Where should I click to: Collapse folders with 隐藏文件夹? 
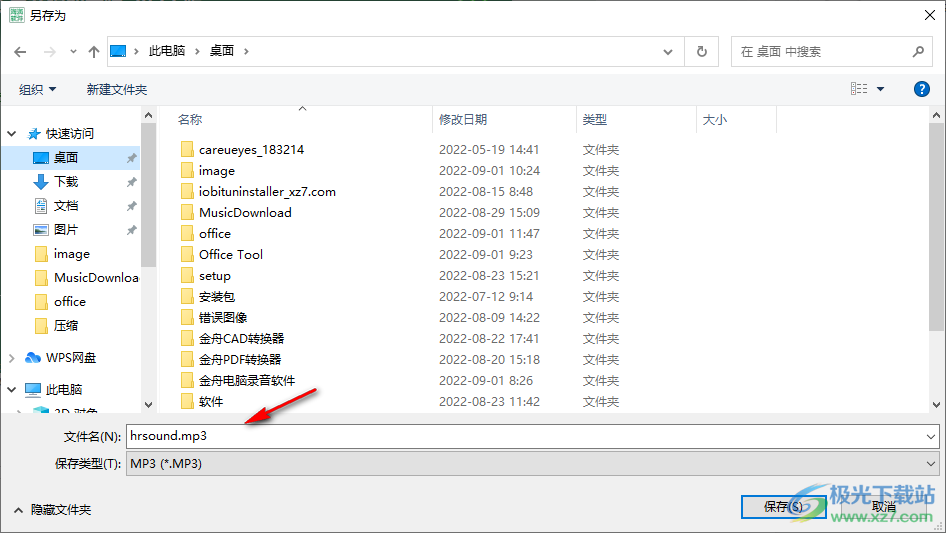52,510
